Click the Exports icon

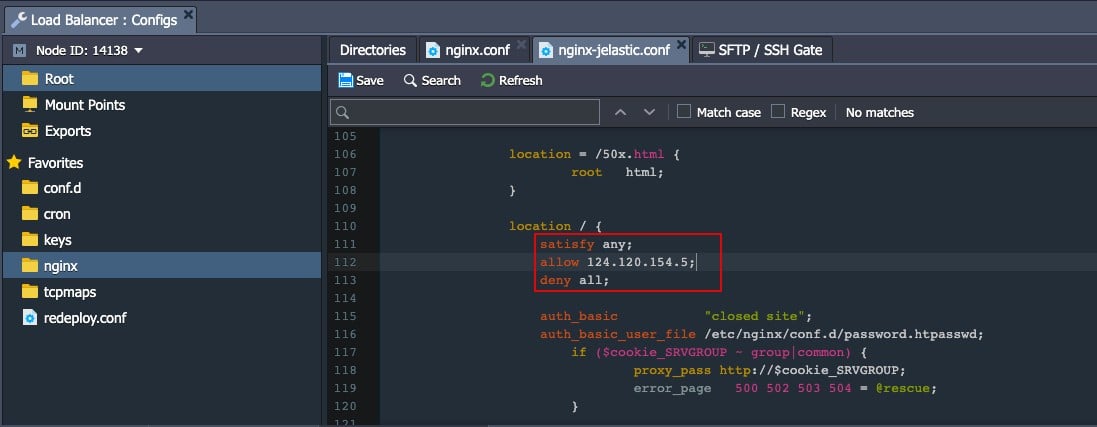click(29, 131)
